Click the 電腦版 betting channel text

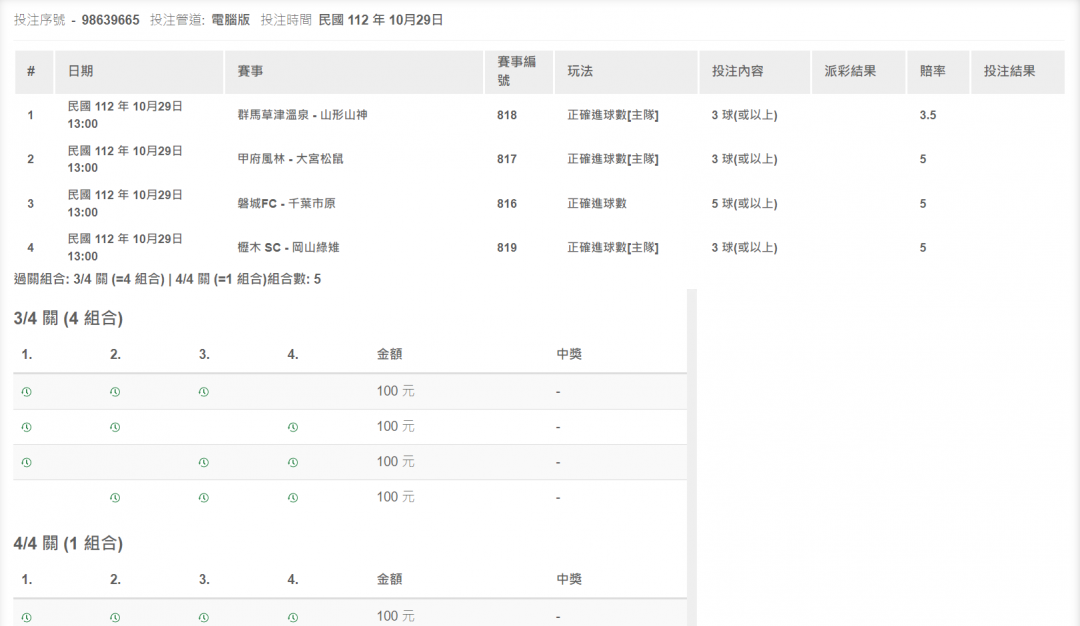(230, 20)
